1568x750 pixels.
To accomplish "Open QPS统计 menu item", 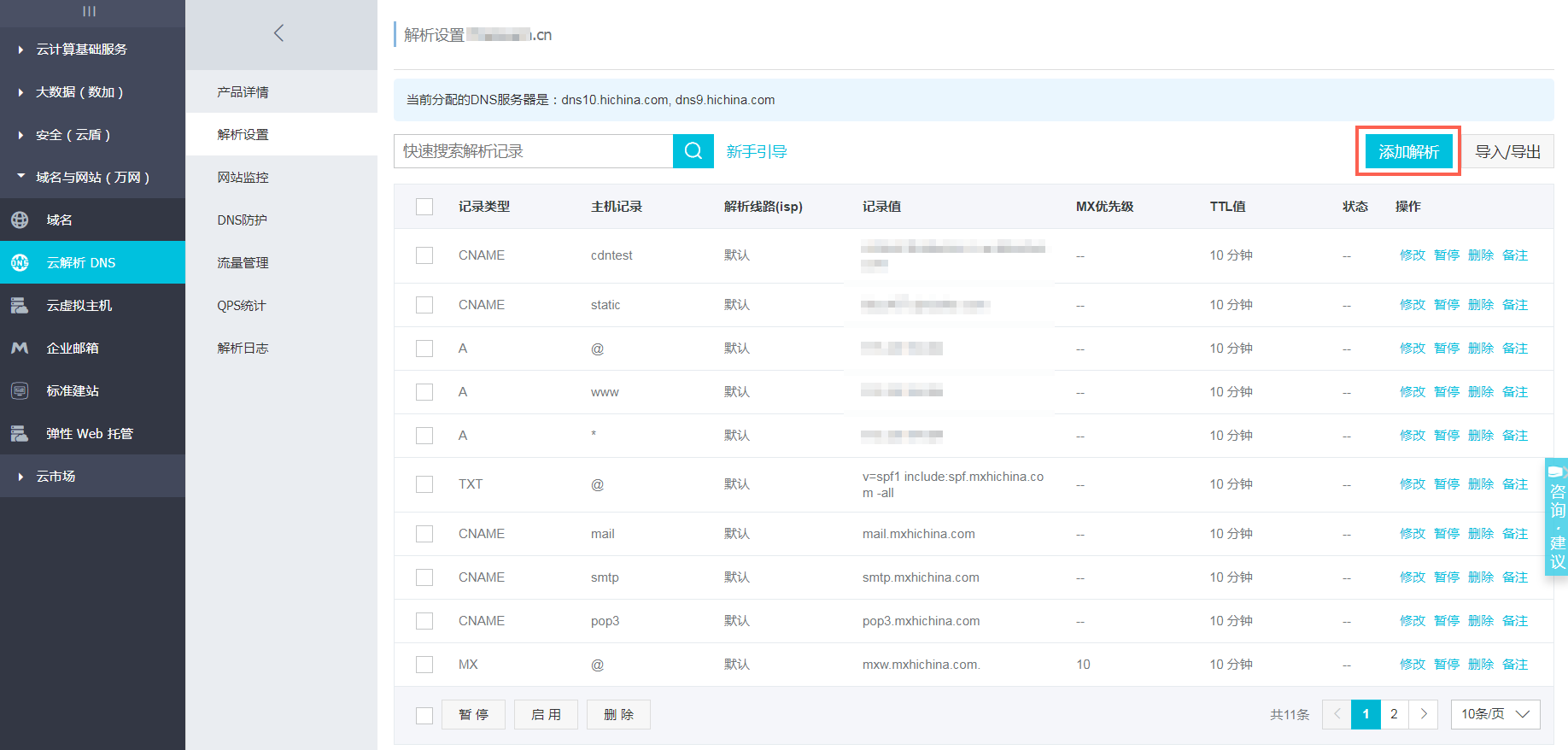I will (282, 305).
